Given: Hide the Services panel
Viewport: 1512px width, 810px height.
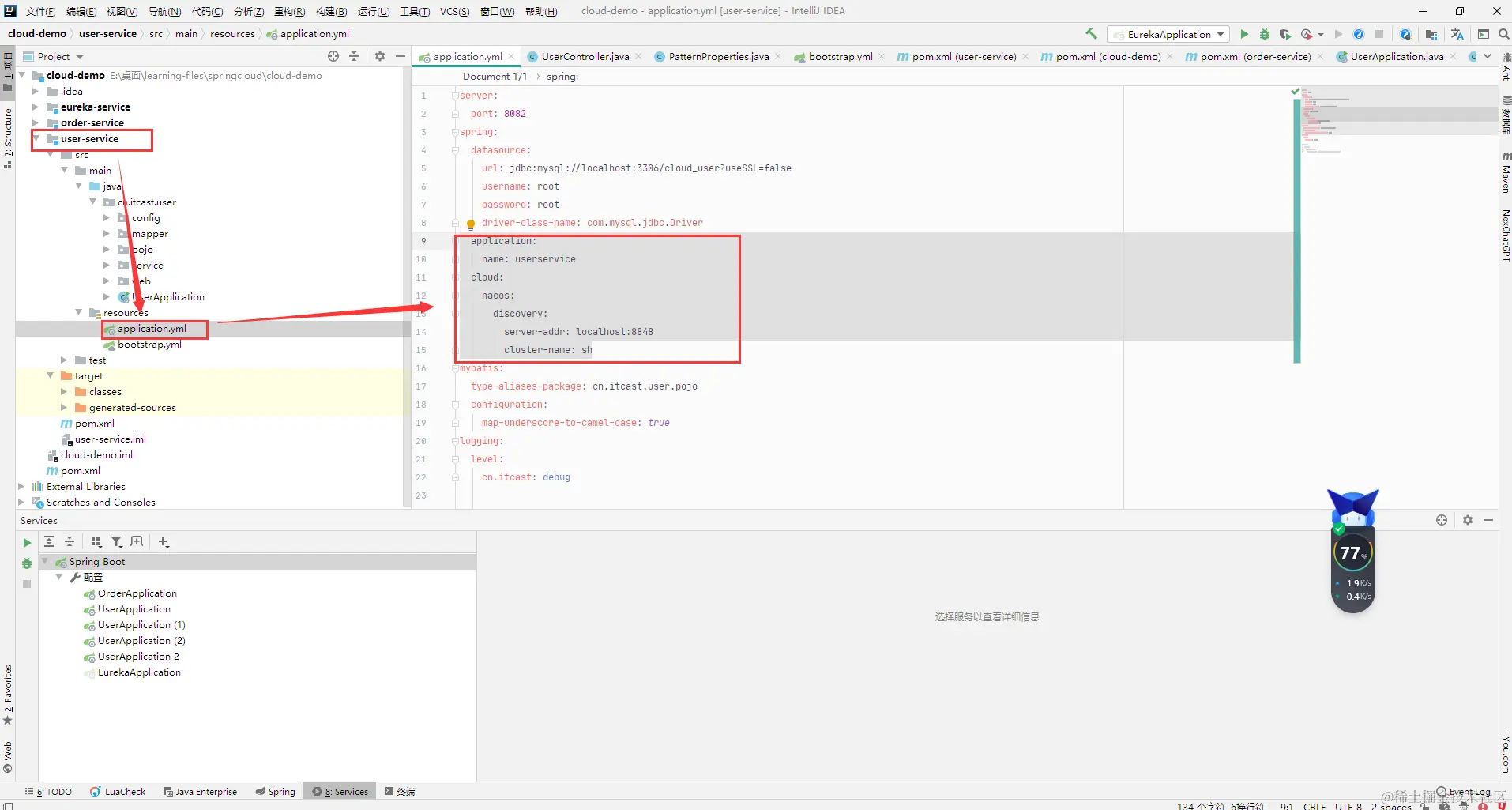Looking at the screenshot, I should click(1488, 520).
